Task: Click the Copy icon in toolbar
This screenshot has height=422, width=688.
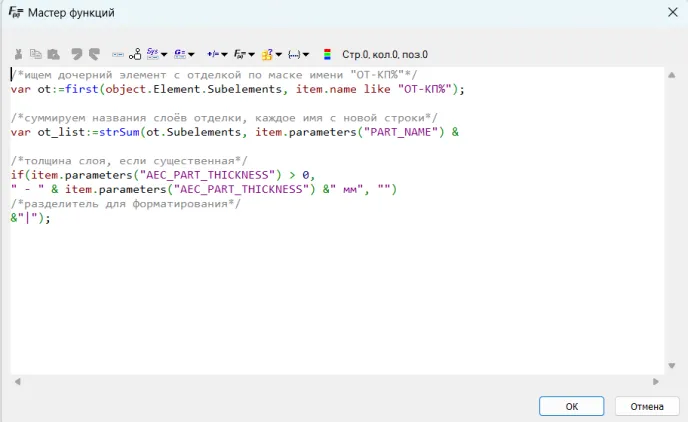Action: pyautogui.click(x=35, y=54)
